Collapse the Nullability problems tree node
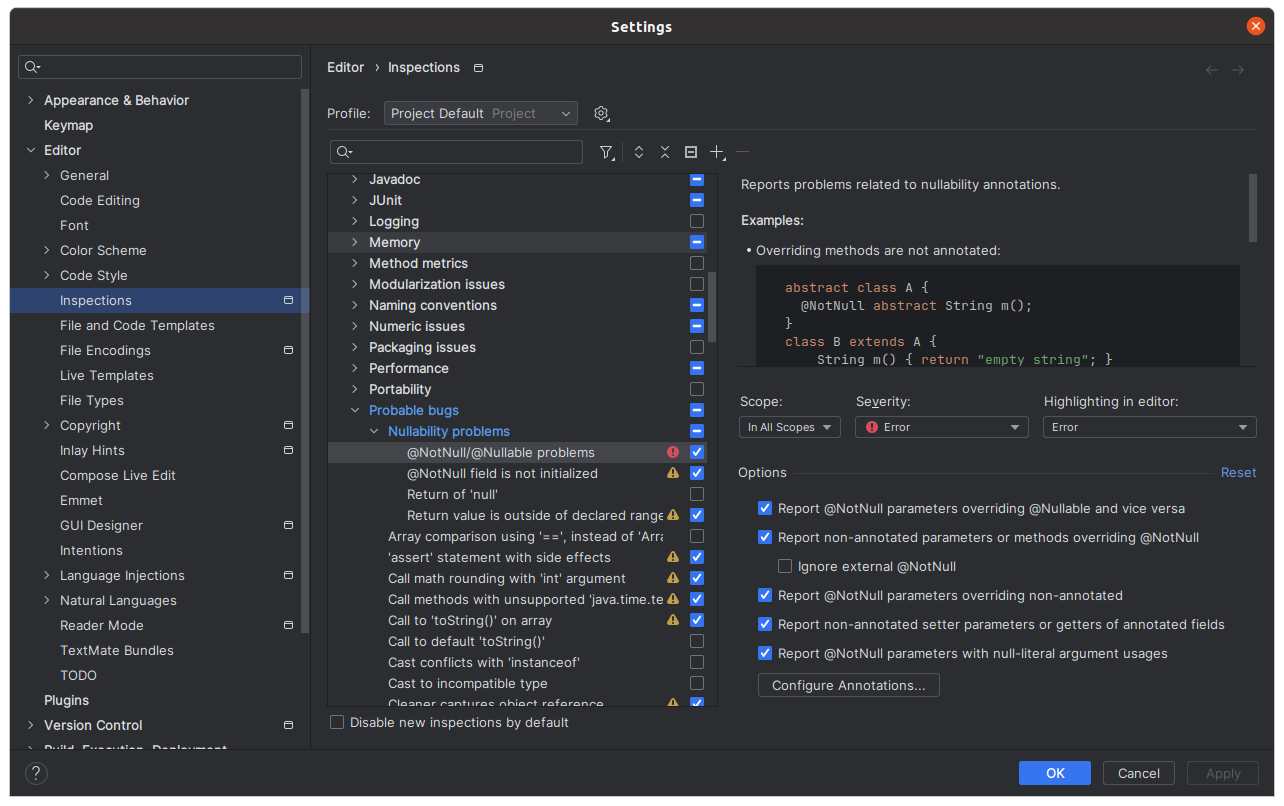This screenshot has height=806, width=1284. coord(374,431)
